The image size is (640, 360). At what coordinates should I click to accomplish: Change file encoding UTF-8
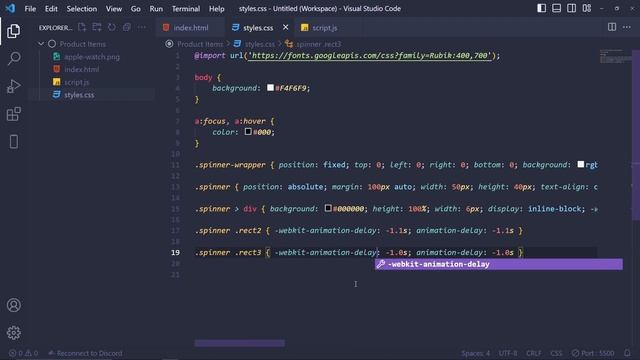pyautogui.click(x=508, y=353)
